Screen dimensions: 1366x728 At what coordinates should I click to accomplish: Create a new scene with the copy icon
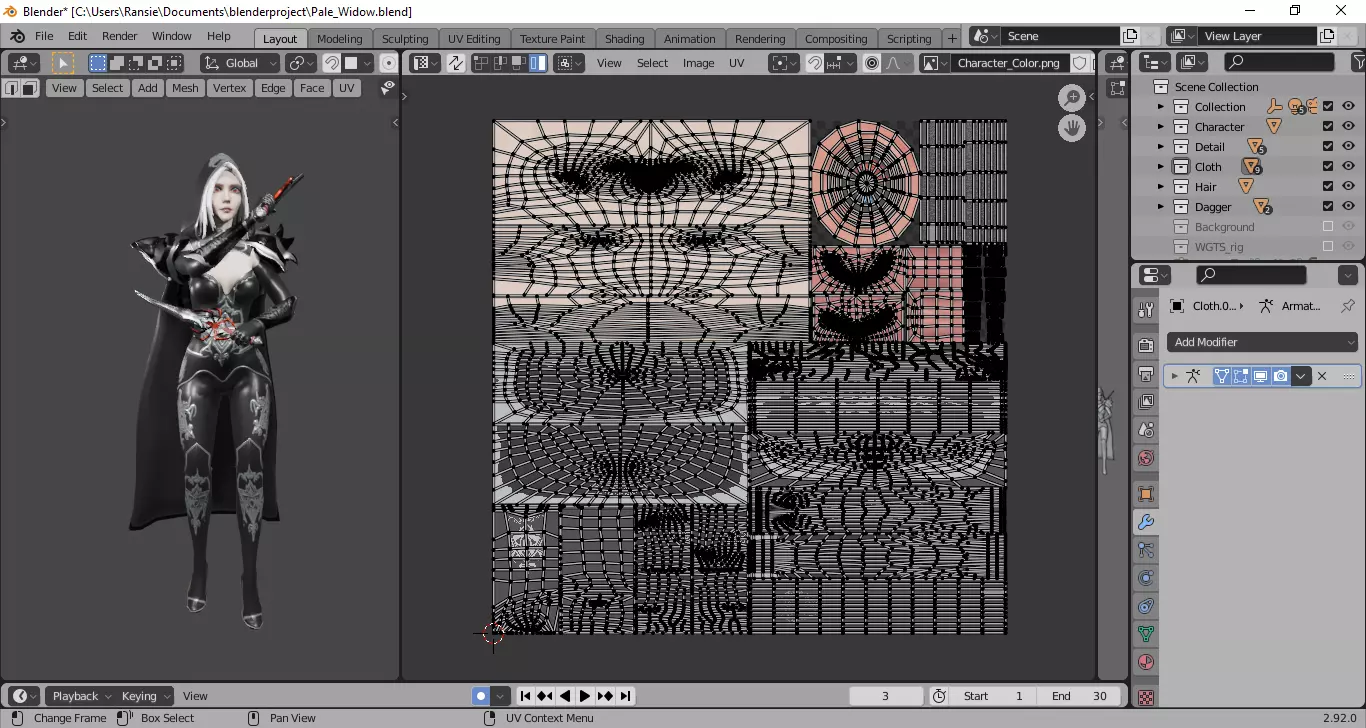(x=1130, y=36)
